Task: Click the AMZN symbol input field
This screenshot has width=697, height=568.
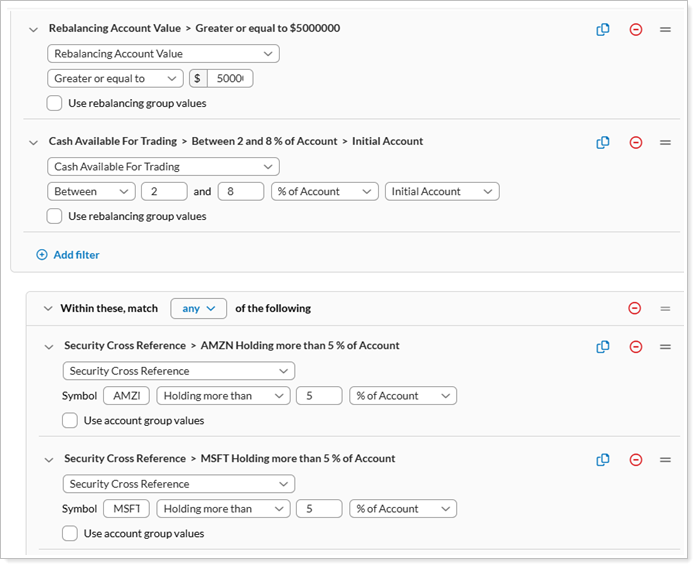Action: (x=126, y=396)
